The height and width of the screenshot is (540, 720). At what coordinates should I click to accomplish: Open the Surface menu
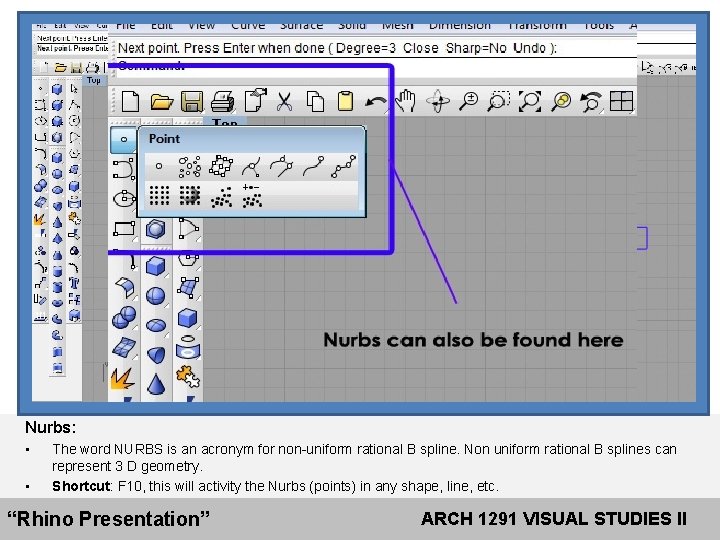point(302,25)
